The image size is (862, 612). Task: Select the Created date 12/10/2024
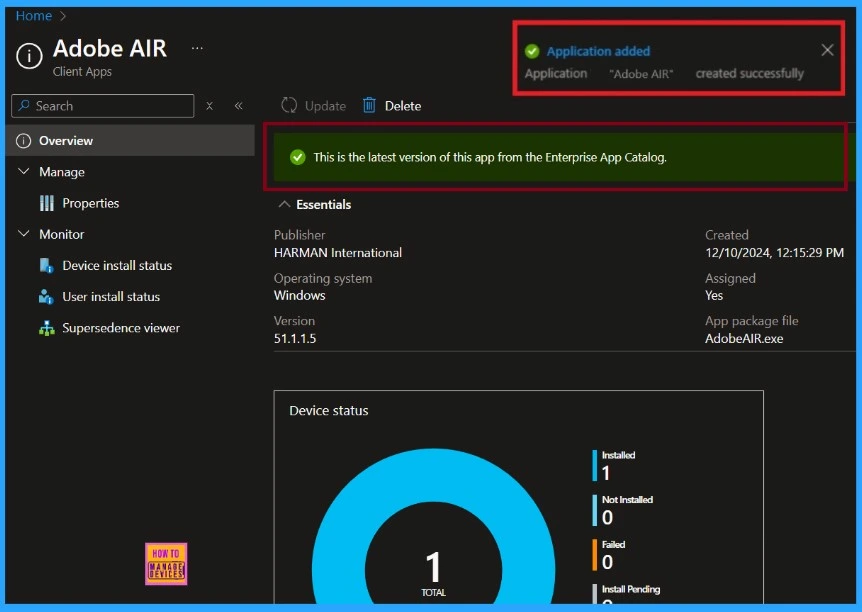coord(774,253)
